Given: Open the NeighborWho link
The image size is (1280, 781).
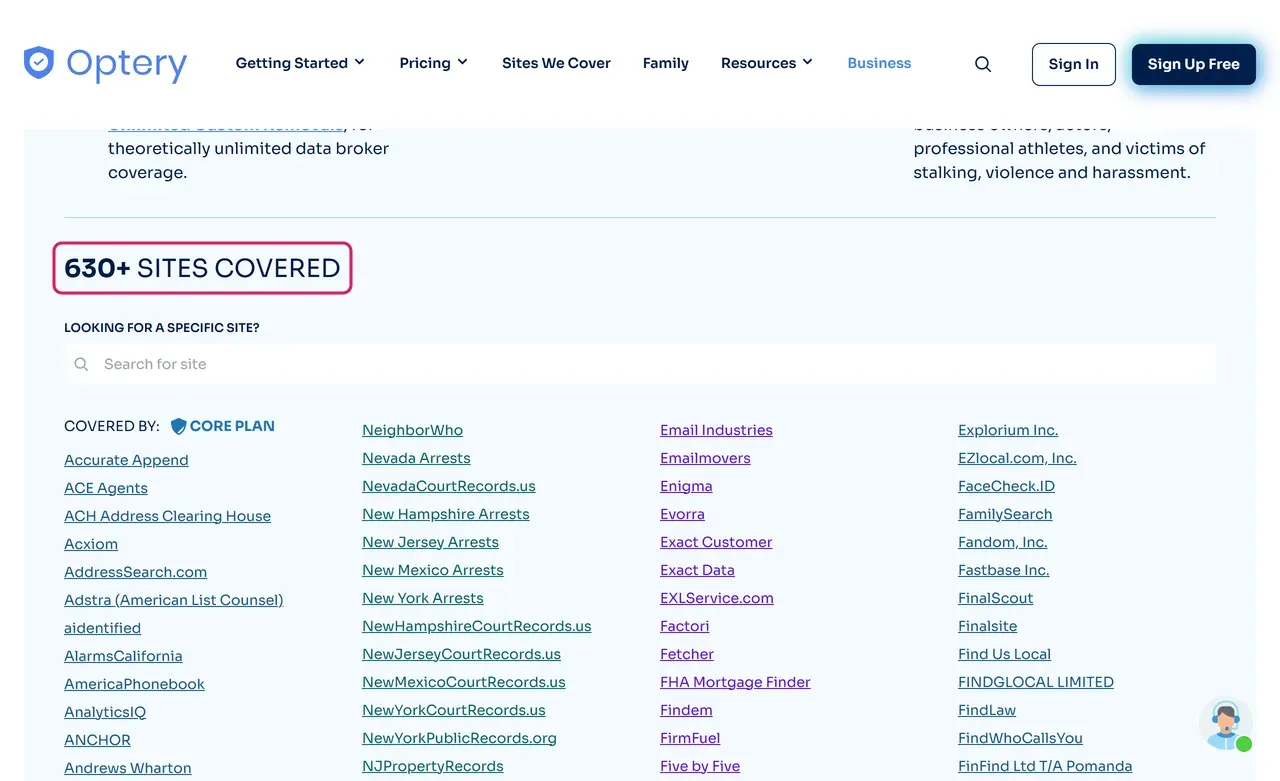Looking at the screenshot, I should coord(412,430).
